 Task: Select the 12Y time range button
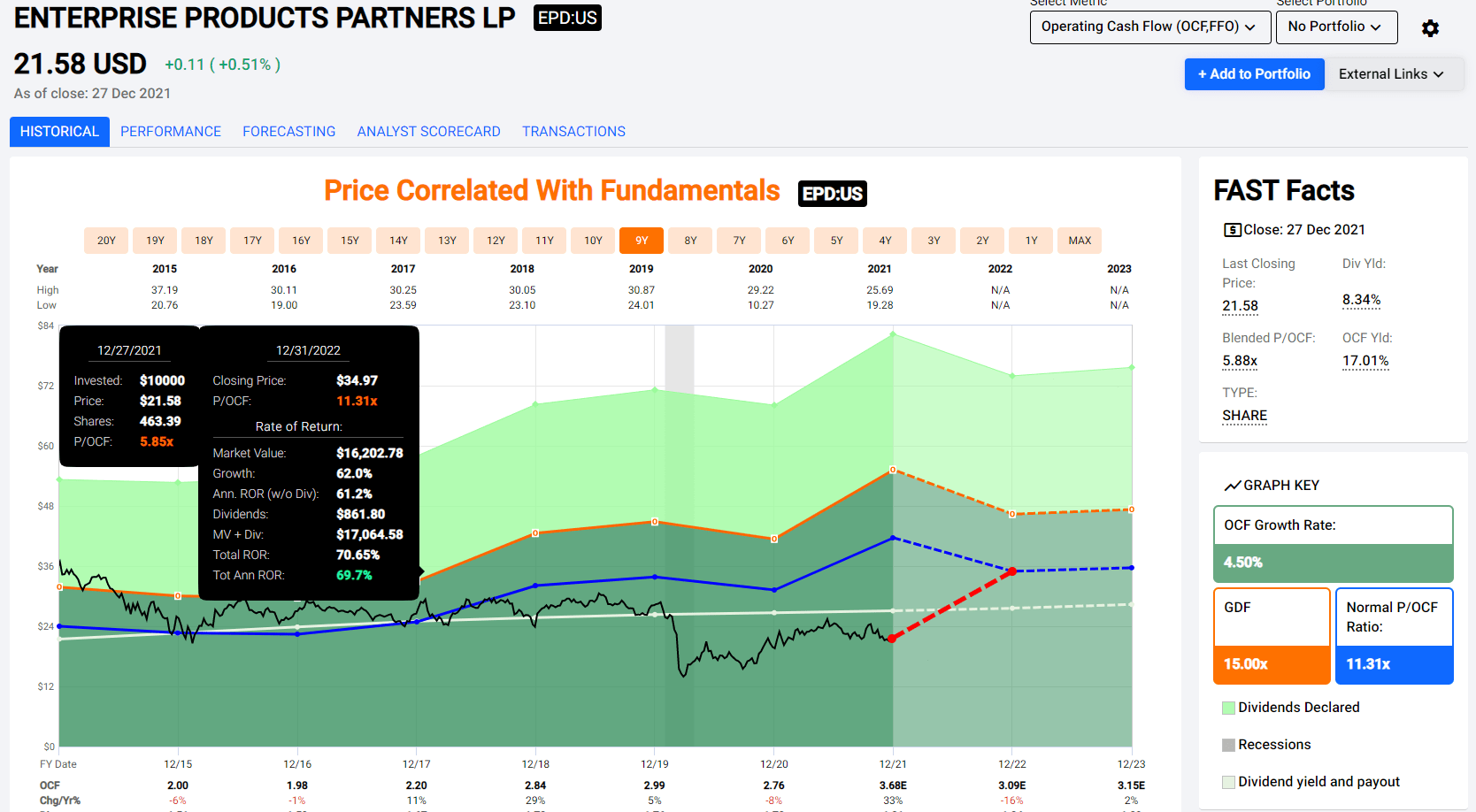click(496, 241)
